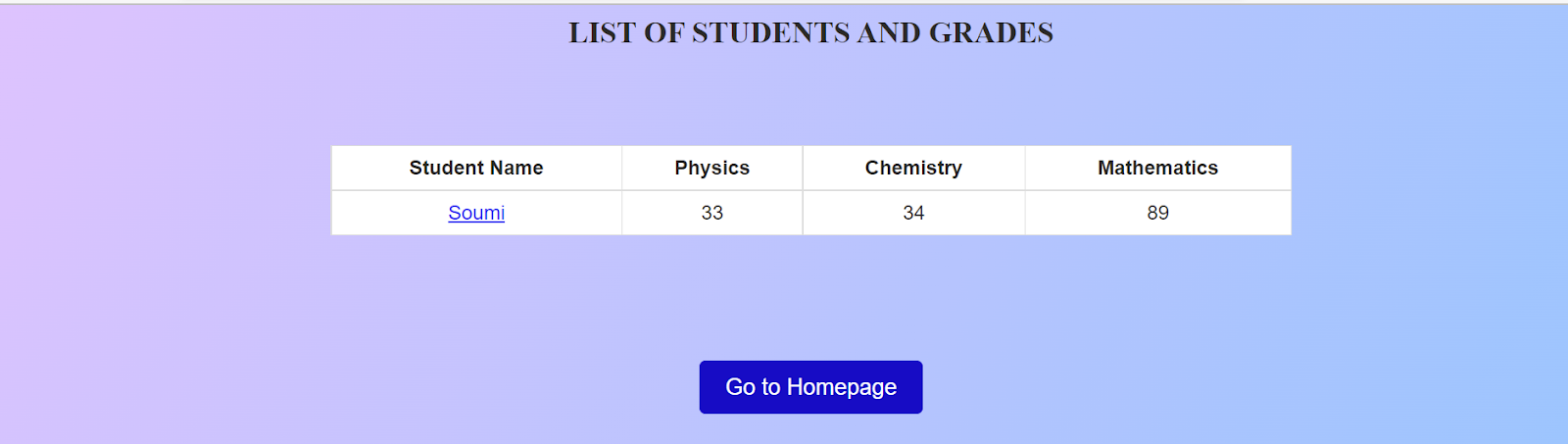Click the table cell containing Soumi's name
Viewport: 1568px width, 444px height.
tap(476, 213)
